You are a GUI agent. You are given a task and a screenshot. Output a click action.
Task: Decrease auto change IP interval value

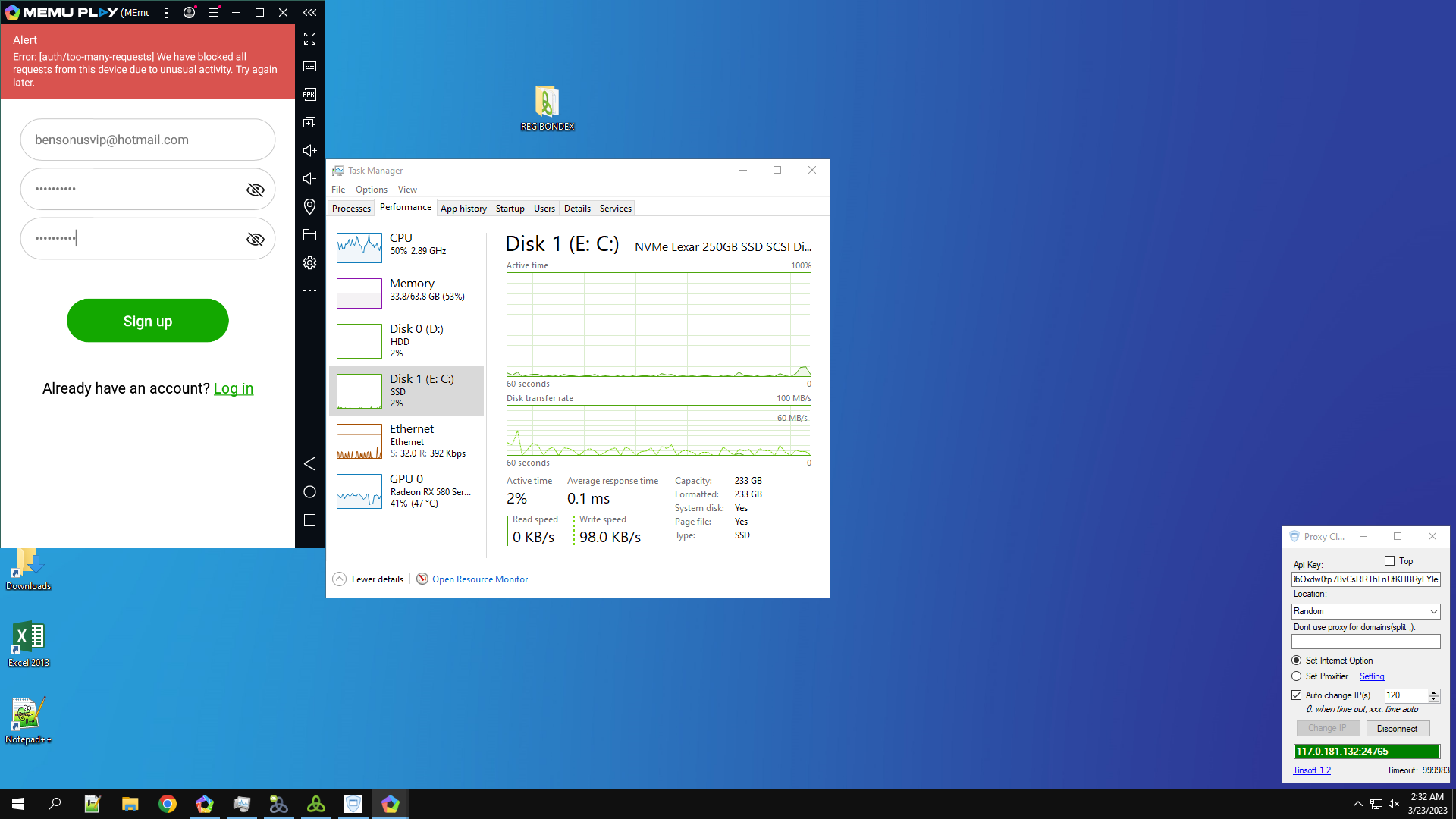point(1434,699)
